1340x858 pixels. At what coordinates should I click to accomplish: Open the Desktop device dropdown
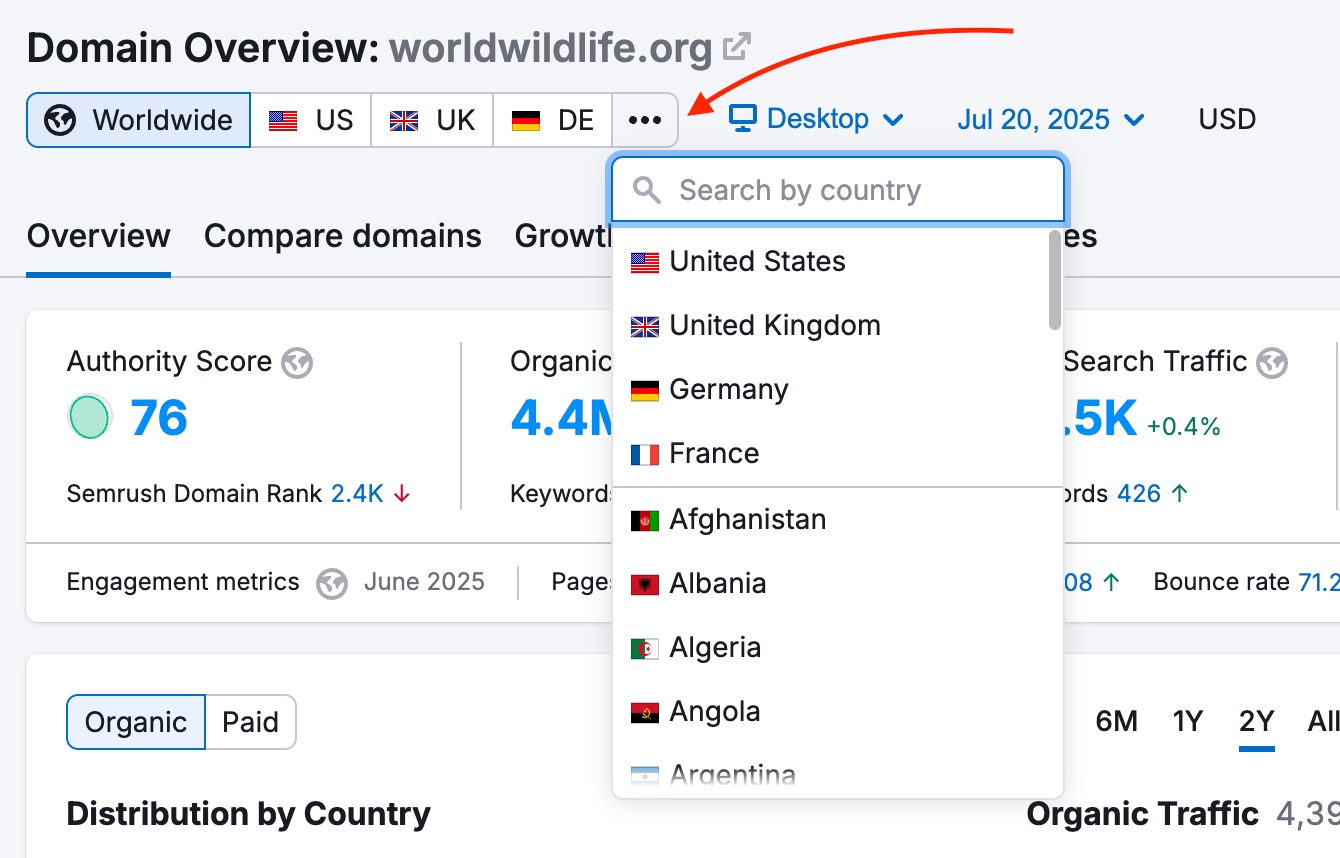point(816,119)
